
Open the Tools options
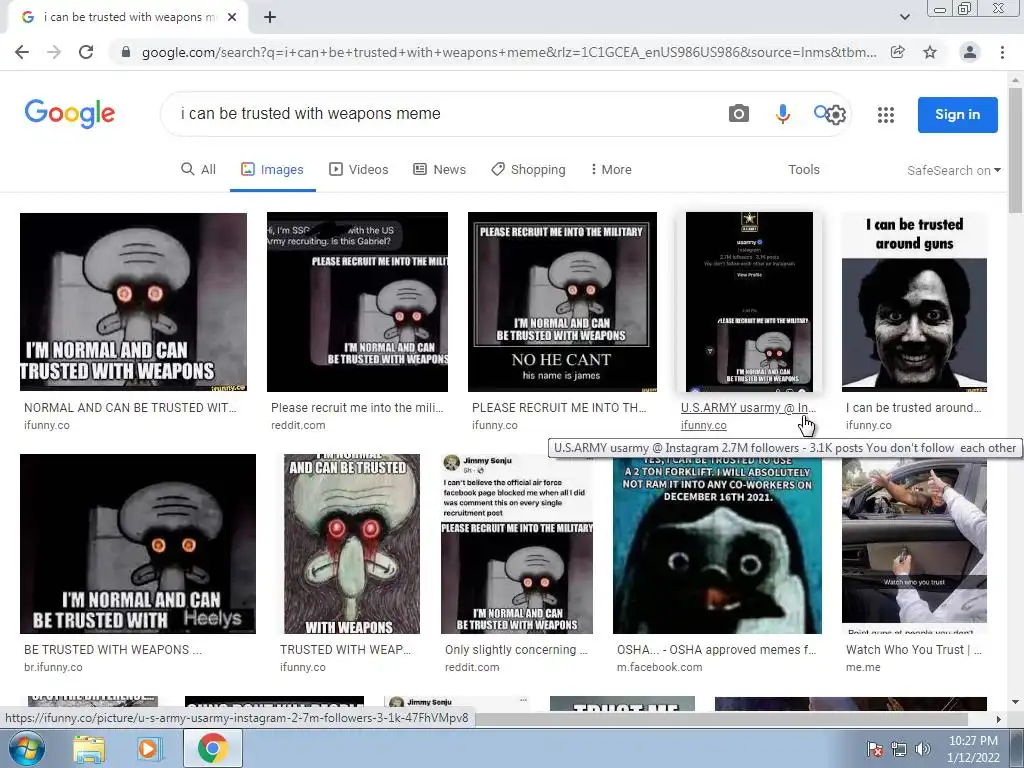coord(803,170)
